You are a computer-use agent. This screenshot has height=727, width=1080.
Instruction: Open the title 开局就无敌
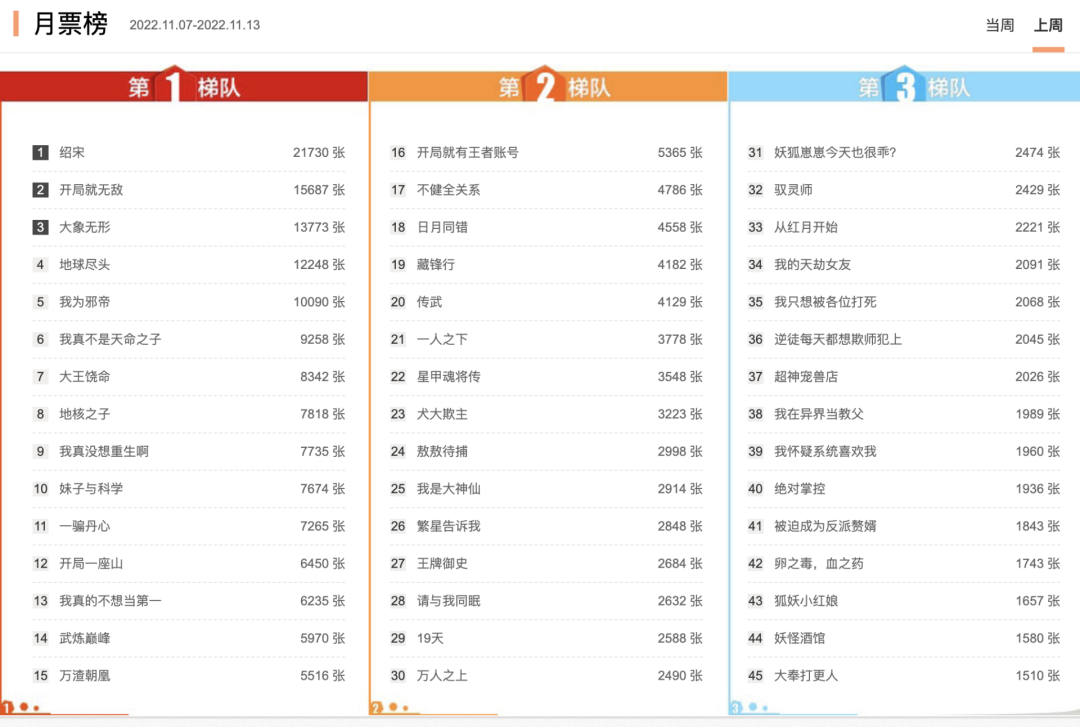point(91,190)
